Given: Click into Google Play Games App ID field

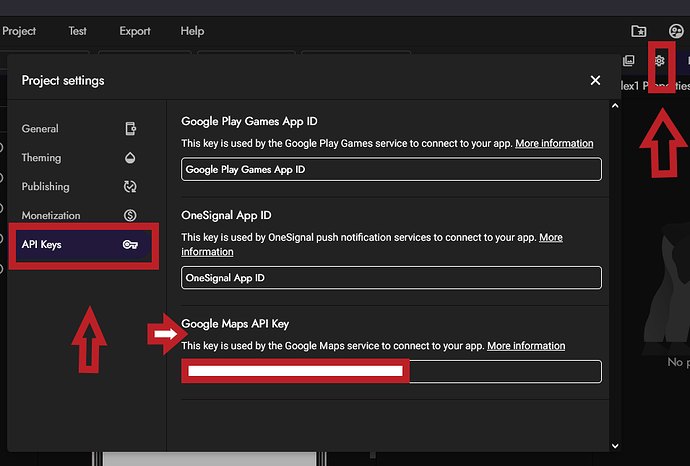Looking at the screenshot, I should [x=391, y=170].
